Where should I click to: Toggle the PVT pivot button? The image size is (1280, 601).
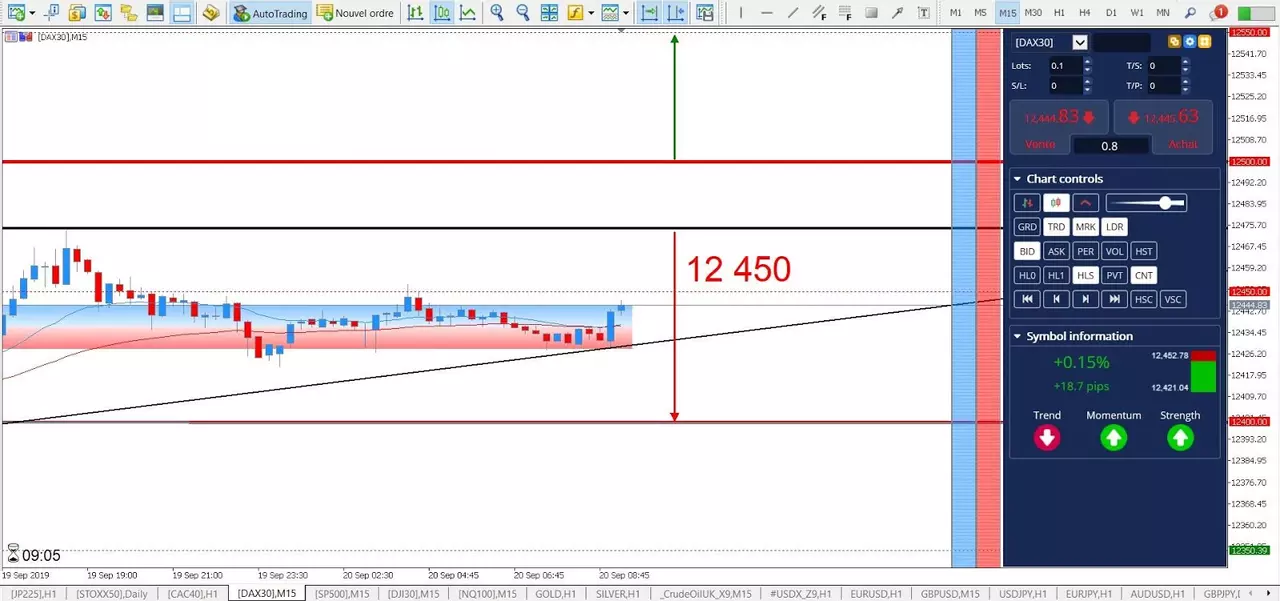(1114, 275)
